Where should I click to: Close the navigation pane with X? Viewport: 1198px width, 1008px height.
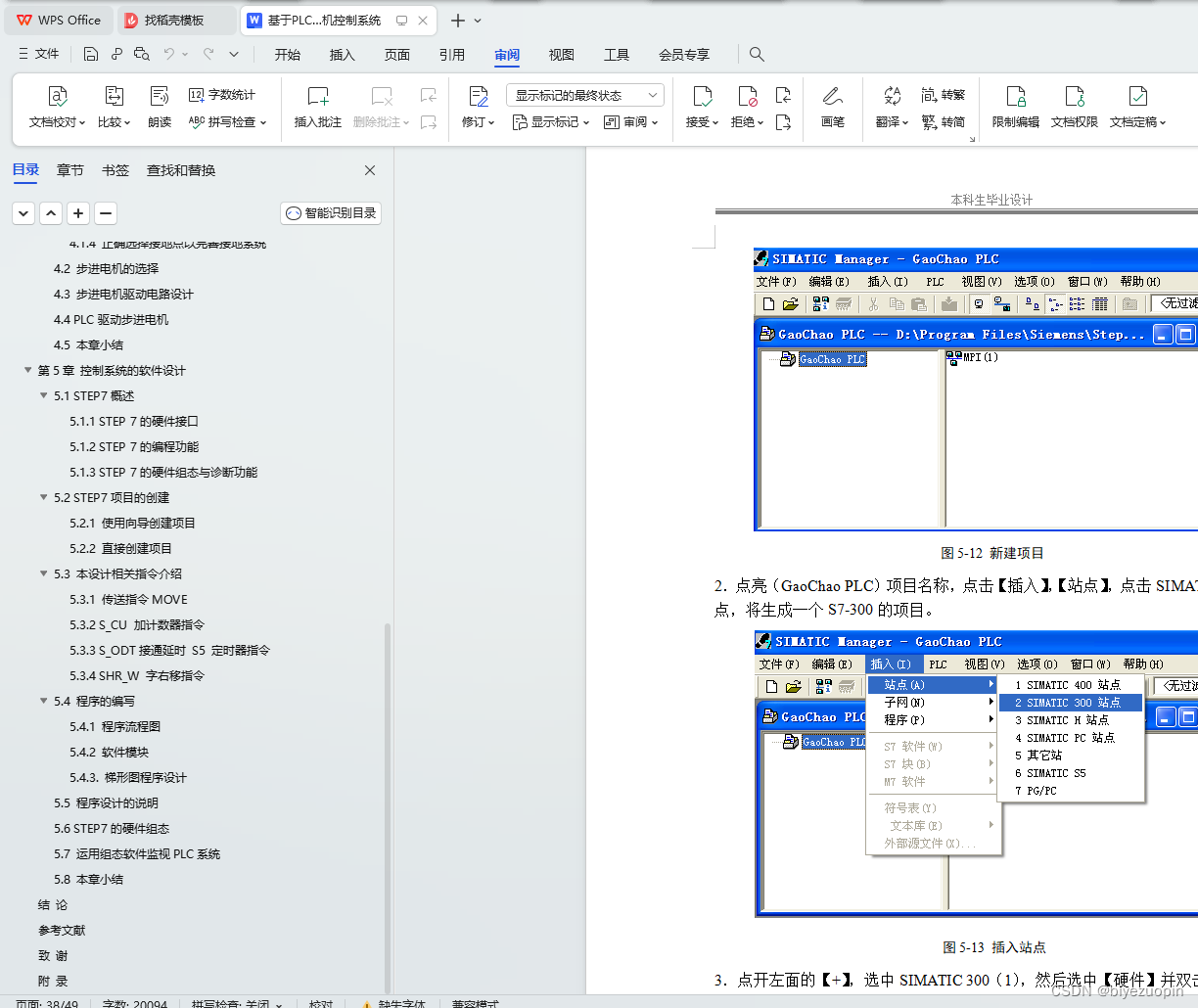point(370,170)
